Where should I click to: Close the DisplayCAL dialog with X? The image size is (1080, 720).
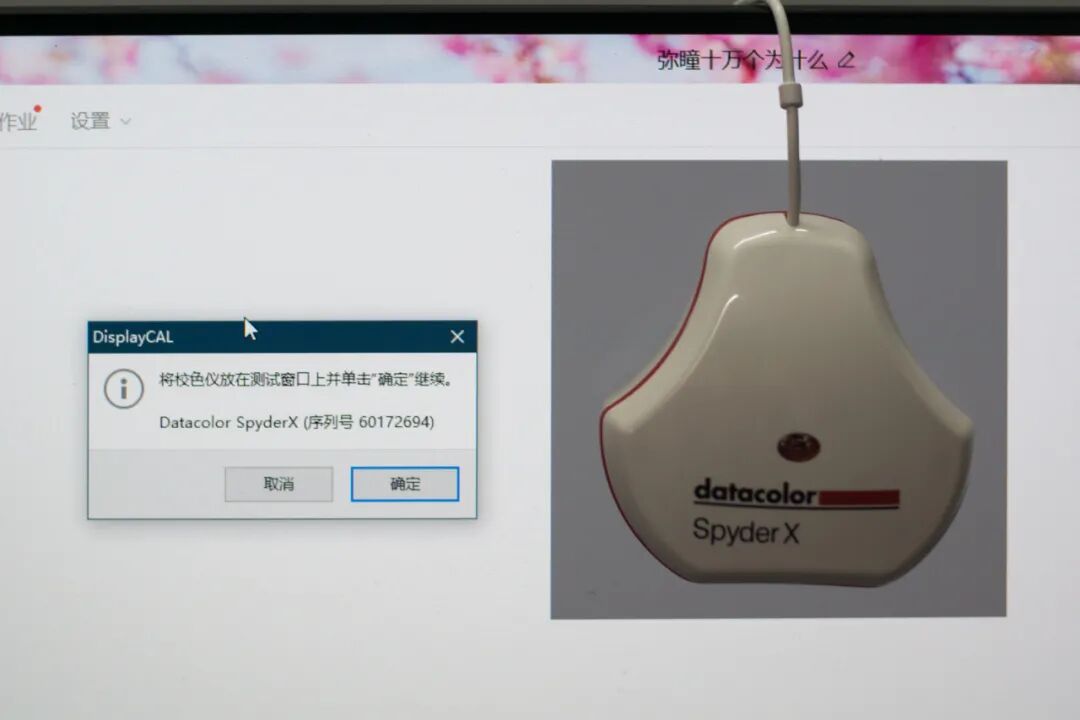click(x=457, y=336)
